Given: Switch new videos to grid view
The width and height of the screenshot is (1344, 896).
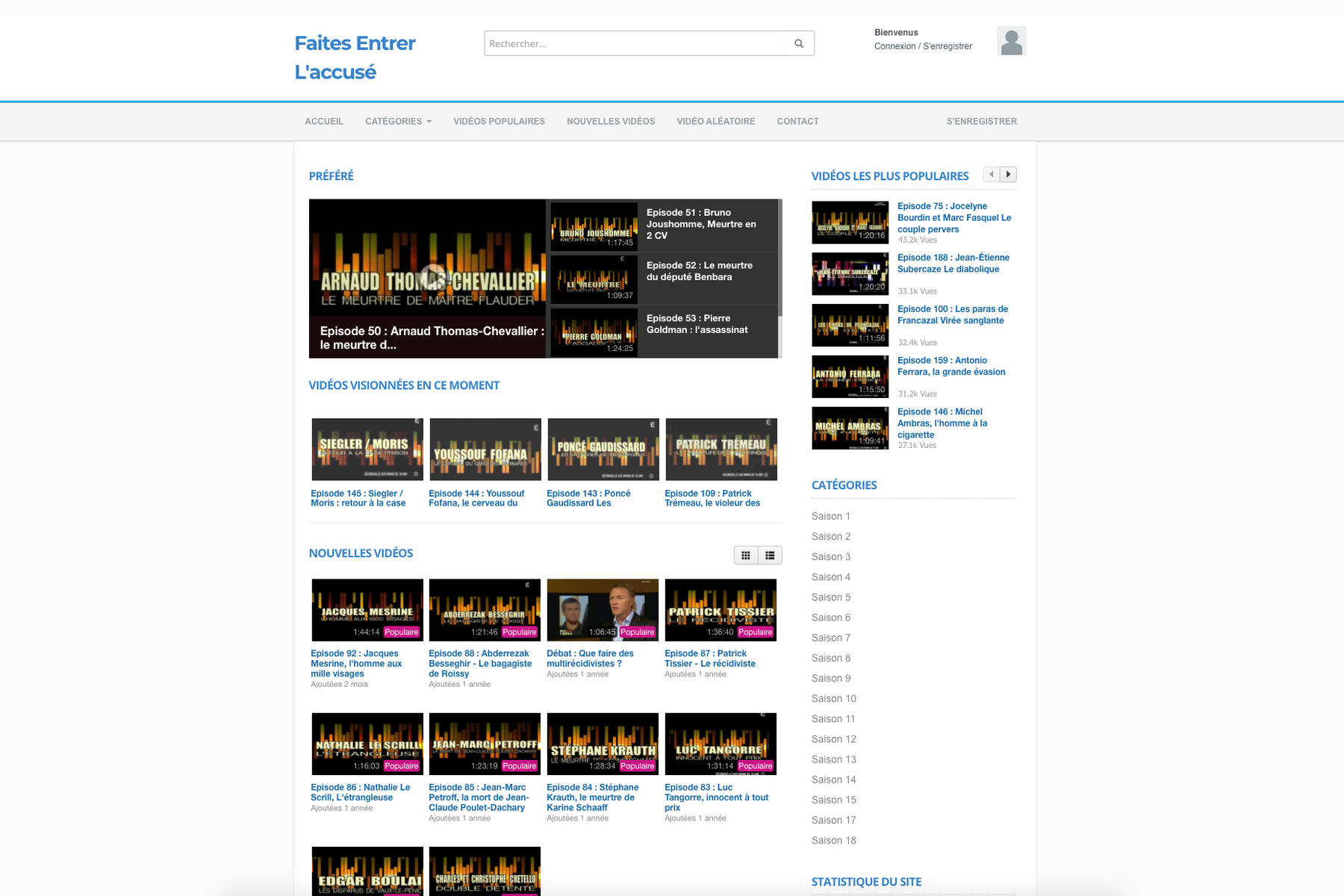Looking at the screenshot, I should pos(746,555).
